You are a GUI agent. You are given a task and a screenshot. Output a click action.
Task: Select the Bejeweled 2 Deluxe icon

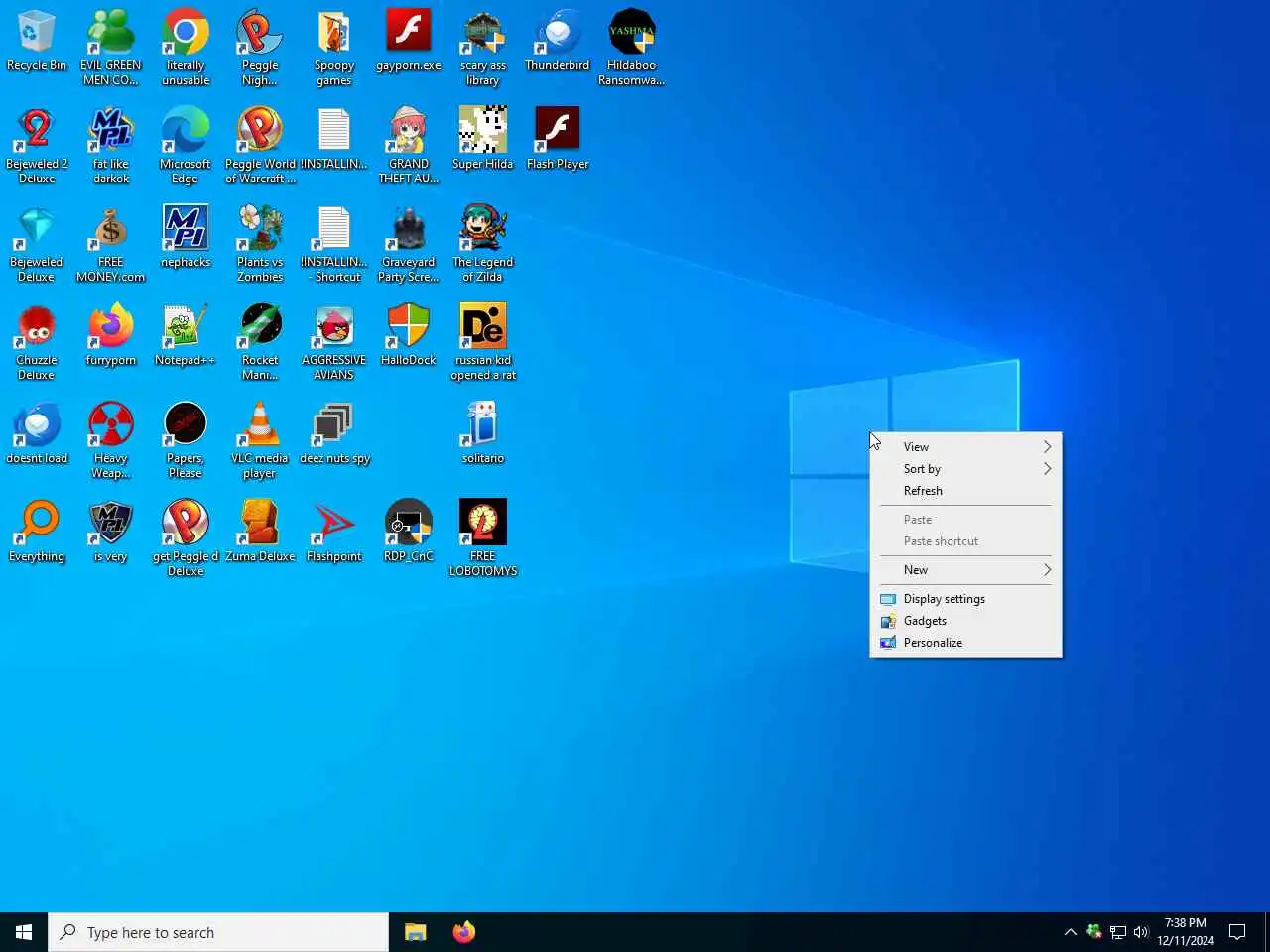tap(37, 146)
